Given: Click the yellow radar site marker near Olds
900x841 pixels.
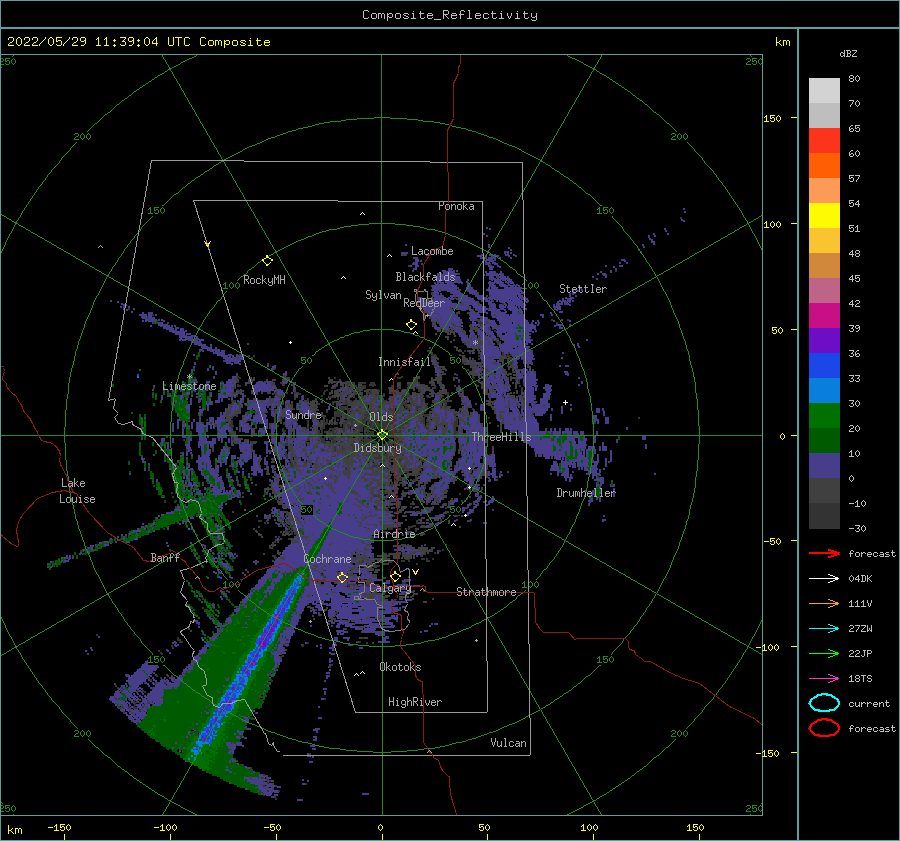Looking at the screenshot, I should tap(382, 435).
